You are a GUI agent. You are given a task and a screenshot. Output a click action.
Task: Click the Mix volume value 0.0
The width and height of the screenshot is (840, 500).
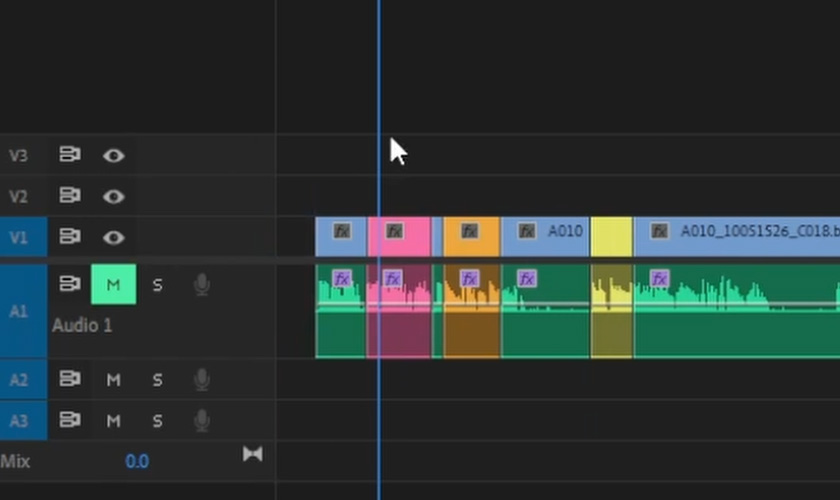point(137,461)
